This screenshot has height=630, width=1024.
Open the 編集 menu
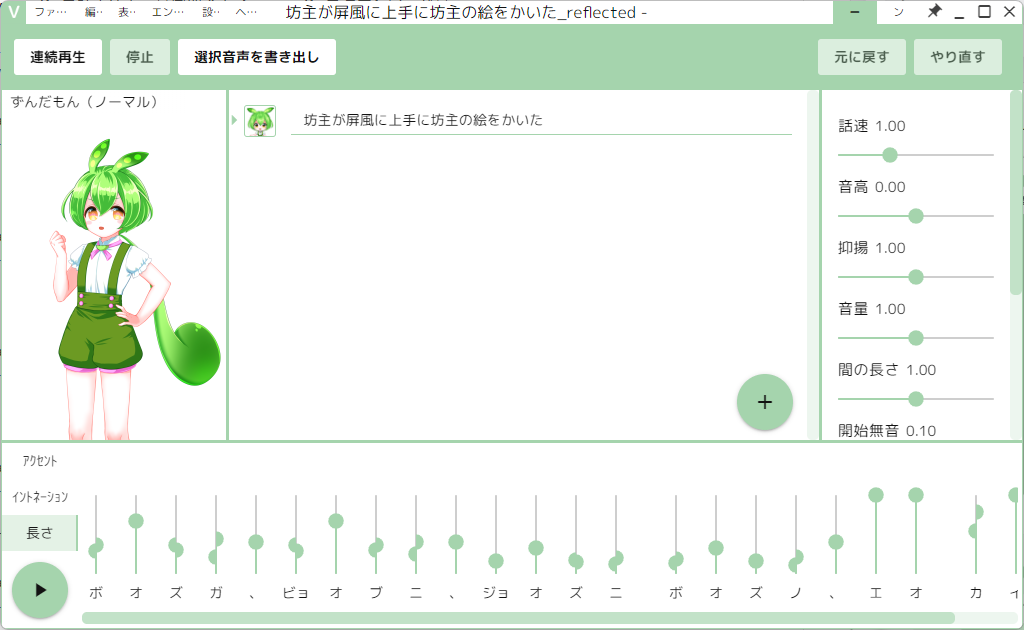click(x=93, y=12)
